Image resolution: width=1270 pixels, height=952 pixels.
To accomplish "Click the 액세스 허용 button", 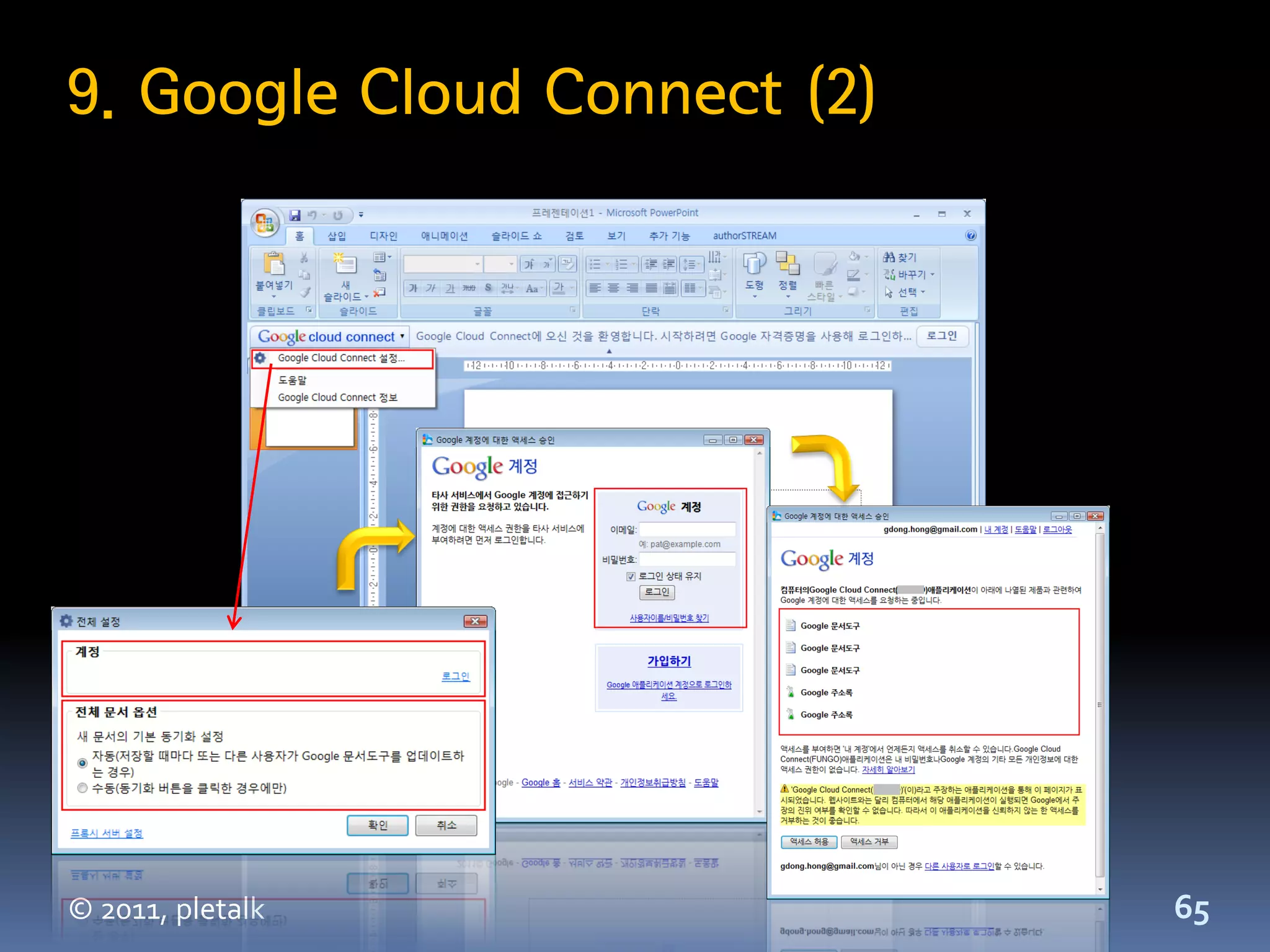I will (x=809, y=842).
